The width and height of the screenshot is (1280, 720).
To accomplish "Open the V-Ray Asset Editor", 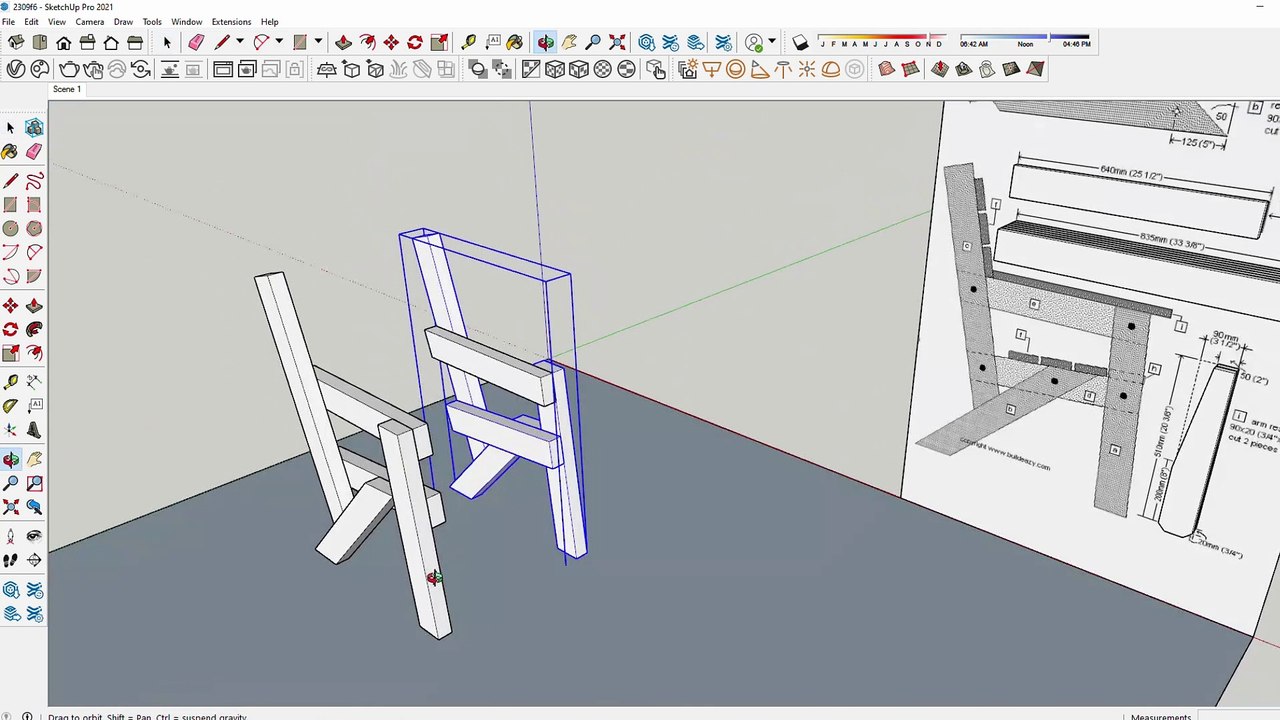I will pos(16,69).
